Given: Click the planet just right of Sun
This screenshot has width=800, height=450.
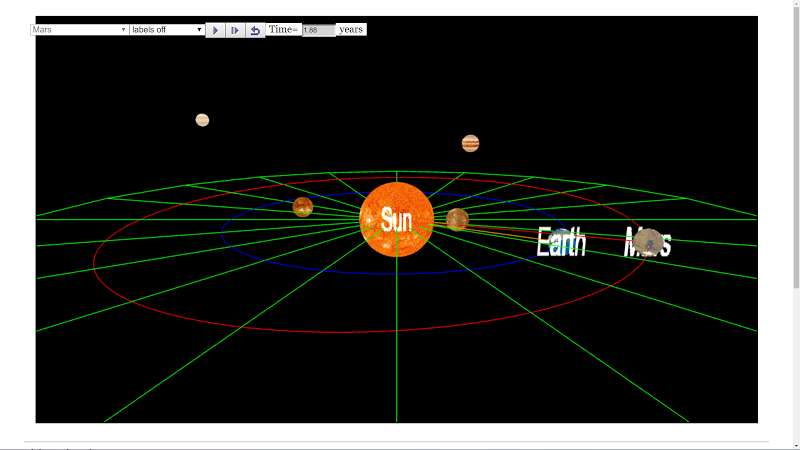Looking at the screenshot, I should (457, 219).
